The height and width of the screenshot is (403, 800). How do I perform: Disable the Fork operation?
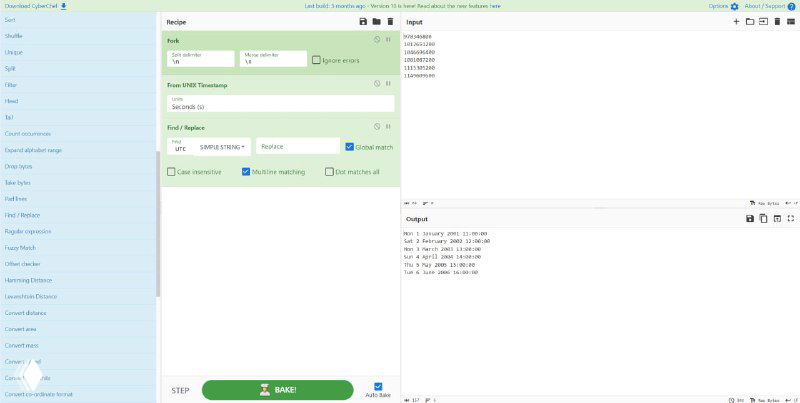377,39
